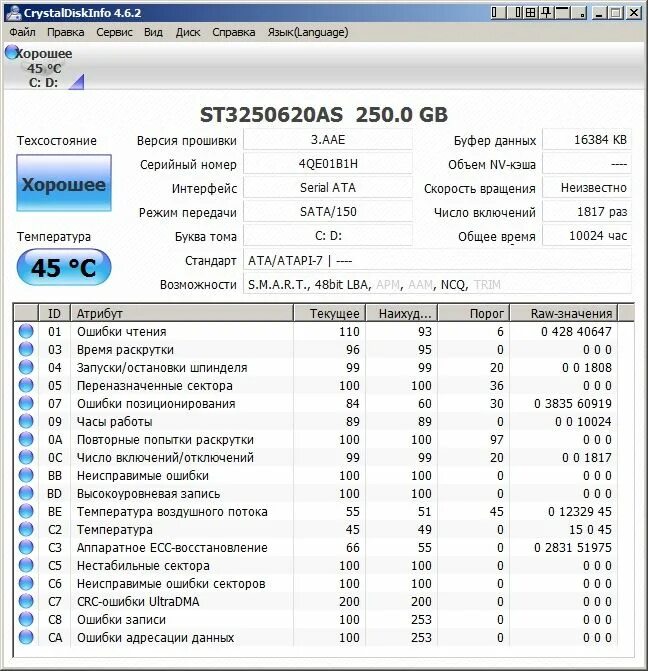The image size is (648, 671).
Task: Open the Диск menu
Action: point(188,32)
